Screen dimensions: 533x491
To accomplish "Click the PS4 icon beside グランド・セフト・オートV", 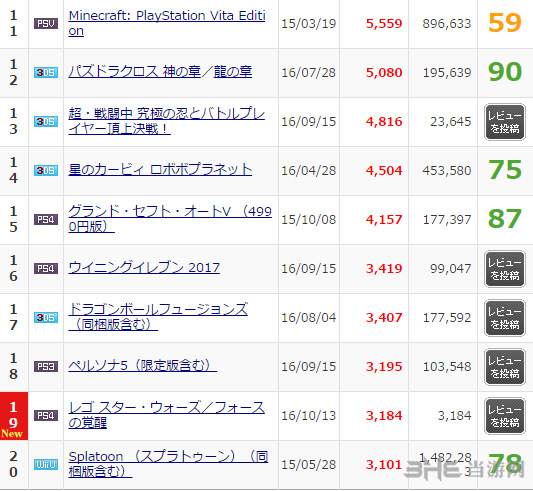I will [46, 219].
